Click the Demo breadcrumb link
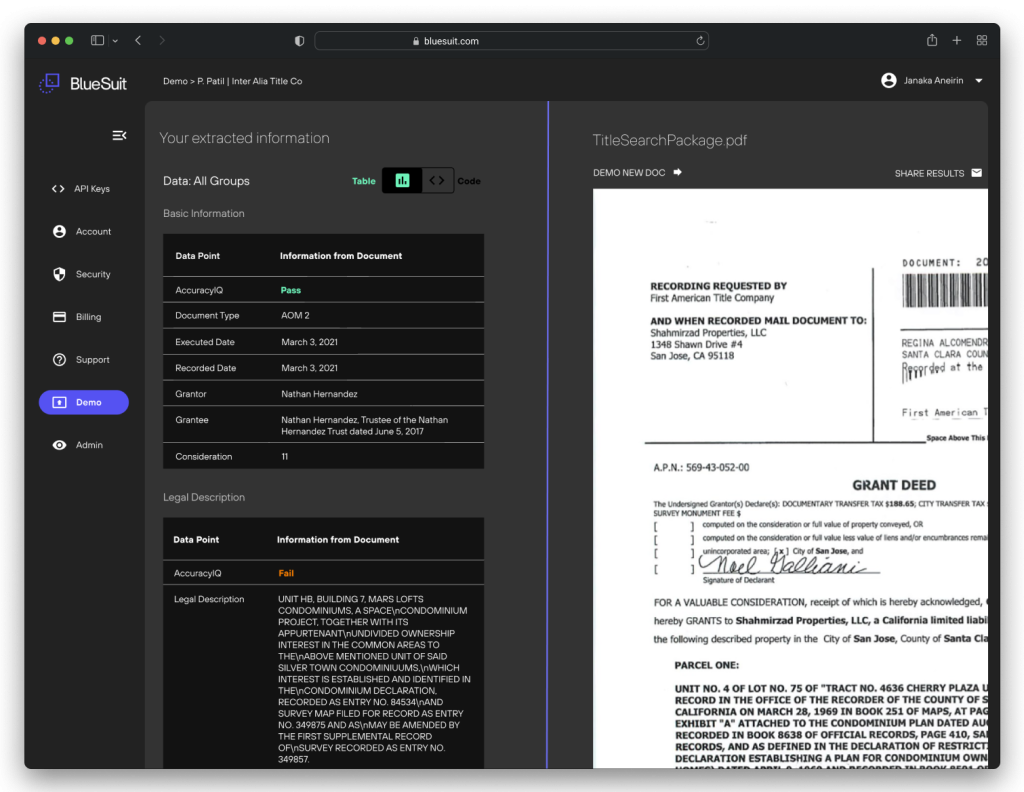 [x=175, y=81]
